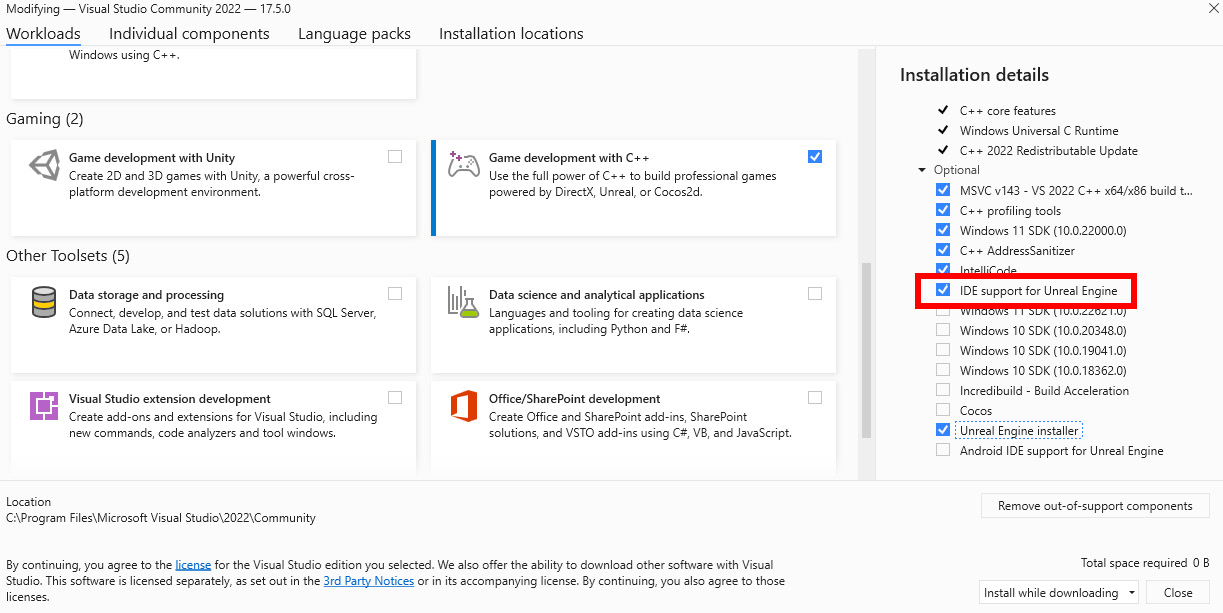Uncheck the Game development with C++ workload
The width and height of the screenshot is (1223, 613).
coord(815,156)
